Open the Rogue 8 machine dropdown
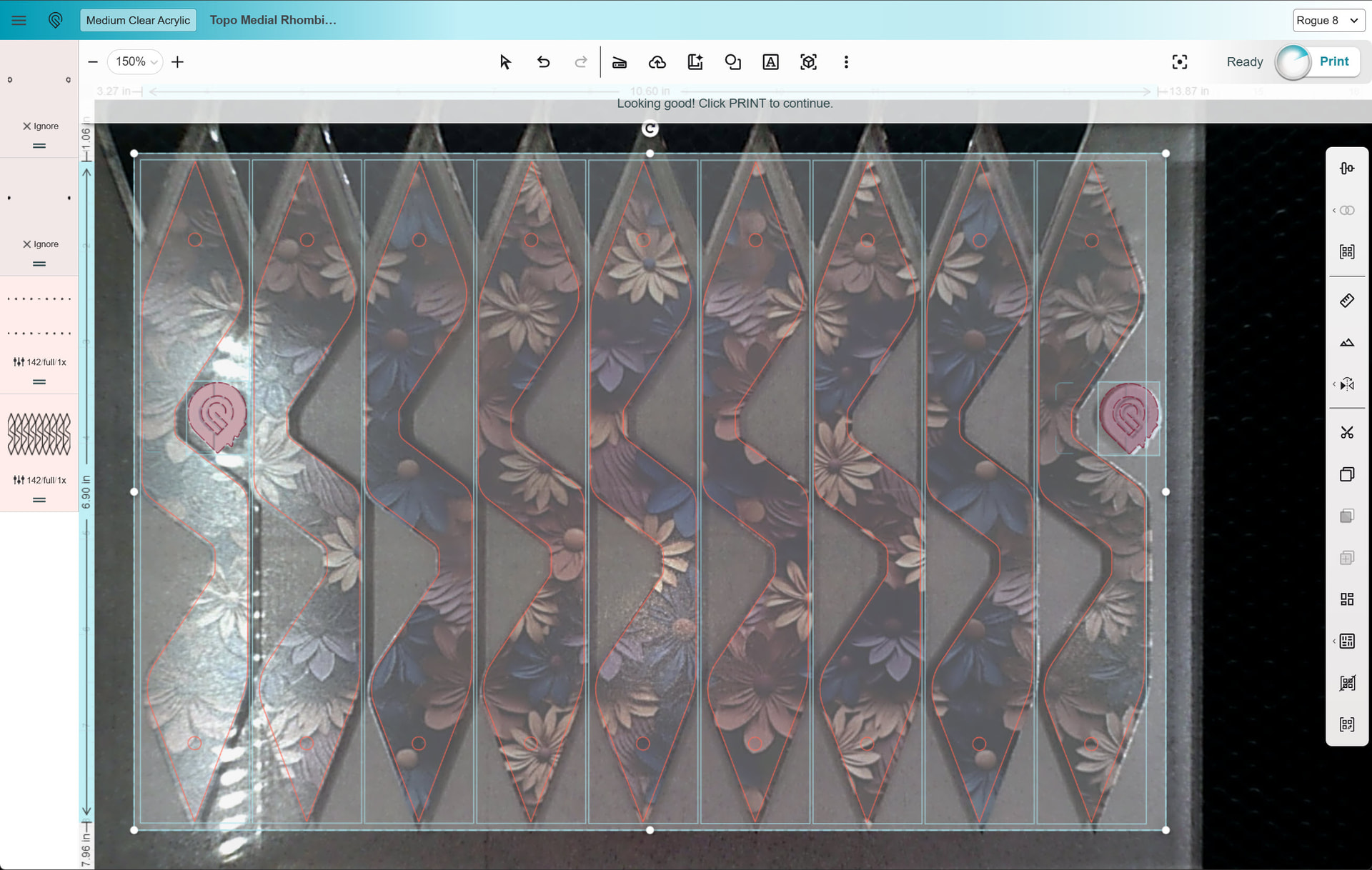 (x=1328, y=20)
